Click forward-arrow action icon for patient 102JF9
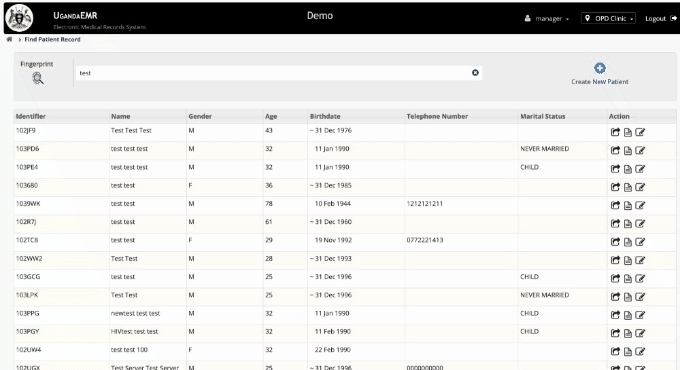The image size is (680, 370). (615, 132)
